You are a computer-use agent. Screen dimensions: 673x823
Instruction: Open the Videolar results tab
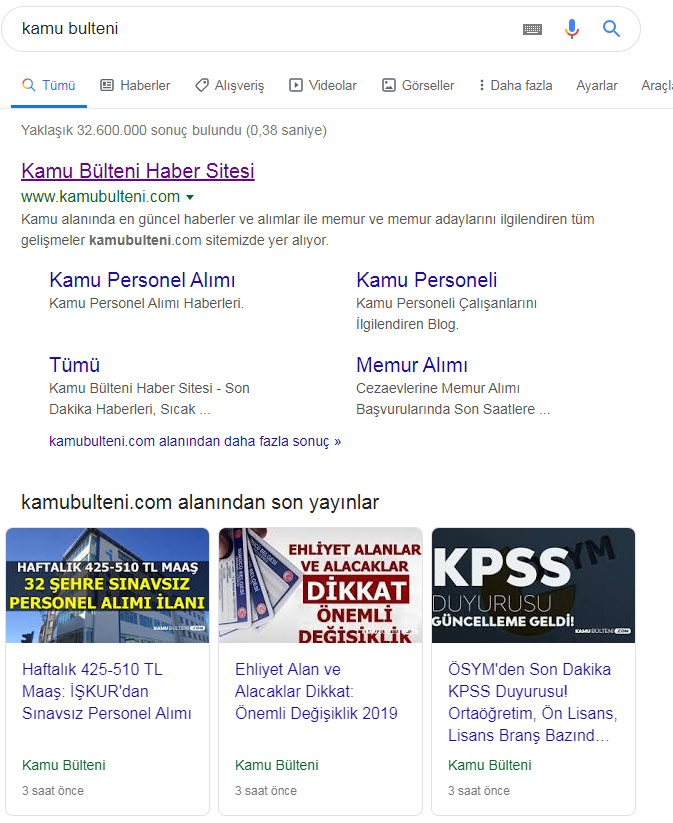pos(323,86)
